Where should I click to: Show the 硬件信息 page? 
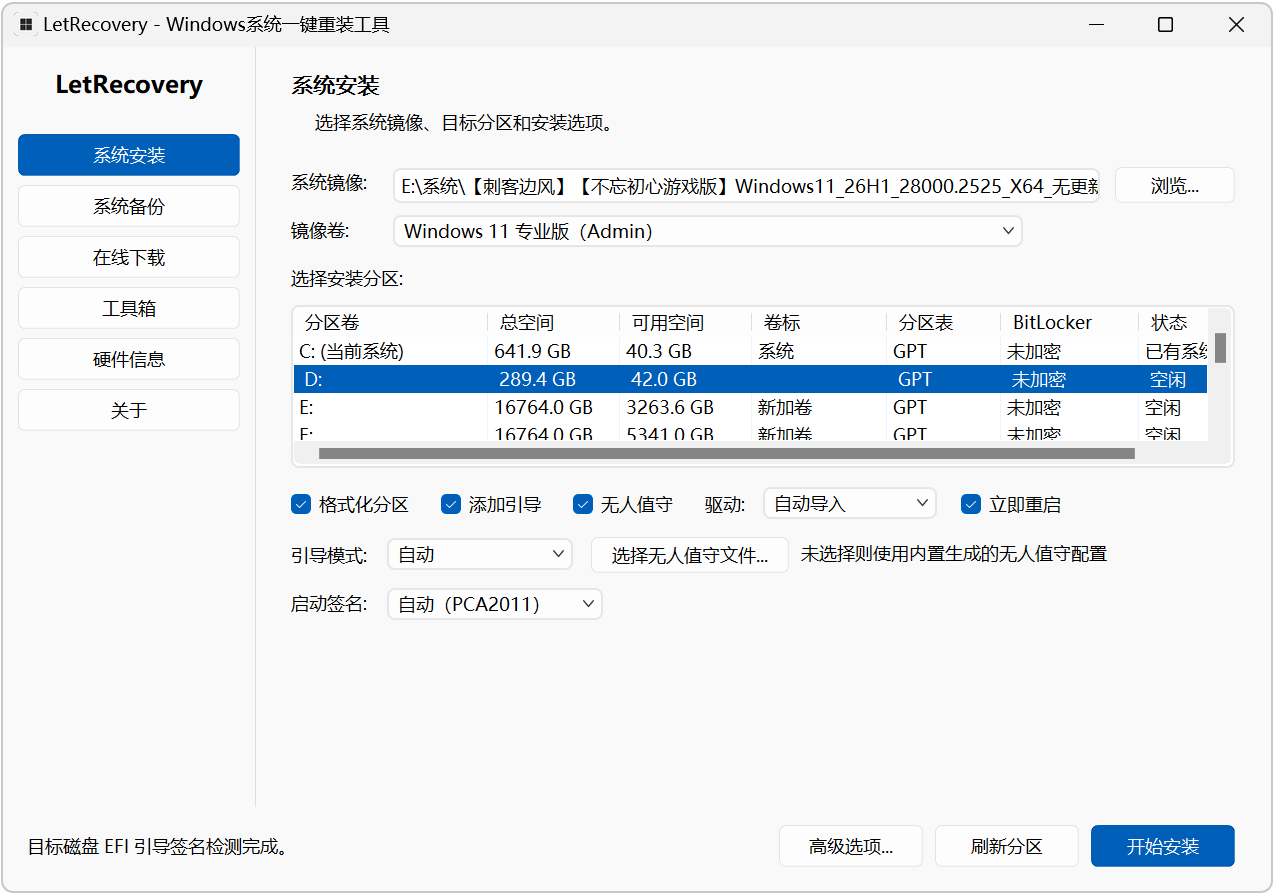(x=129, y=359)
